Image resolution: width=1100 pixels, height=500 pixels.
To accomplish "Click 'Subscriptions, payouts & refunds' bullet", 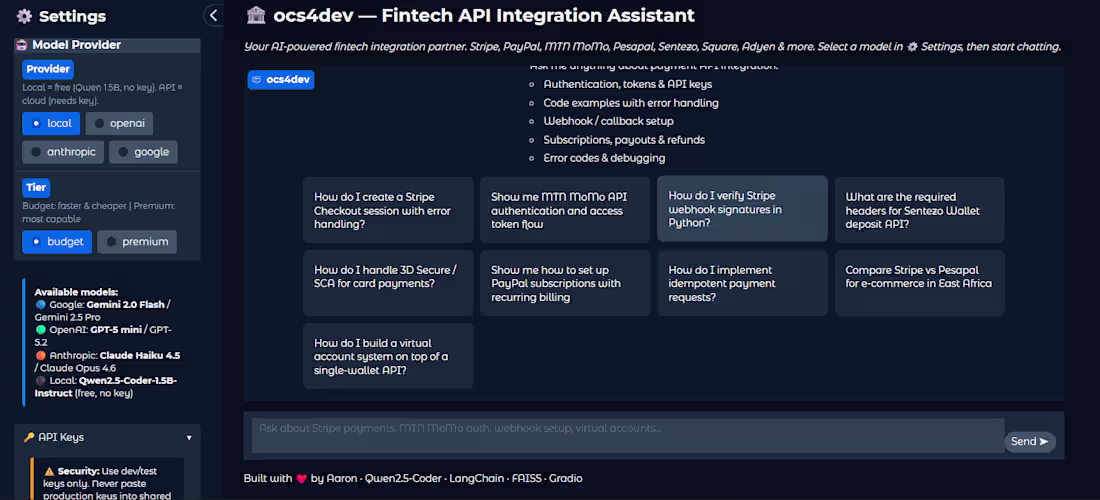I will click(624, 140).
